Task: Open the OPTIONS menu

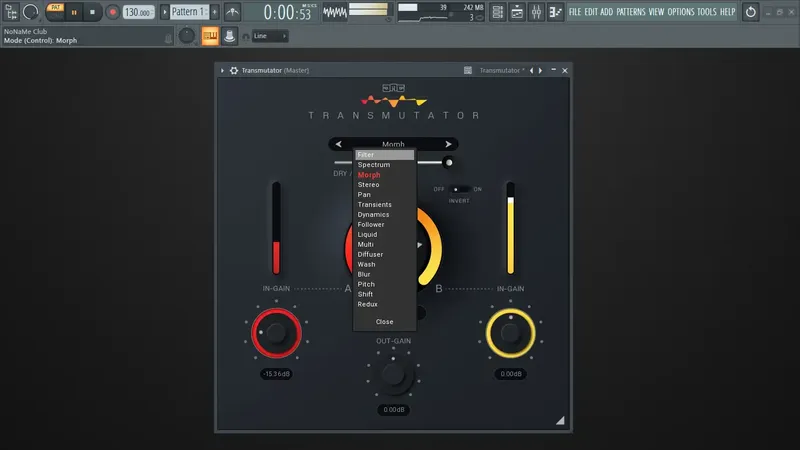Action: coord(681,12)
